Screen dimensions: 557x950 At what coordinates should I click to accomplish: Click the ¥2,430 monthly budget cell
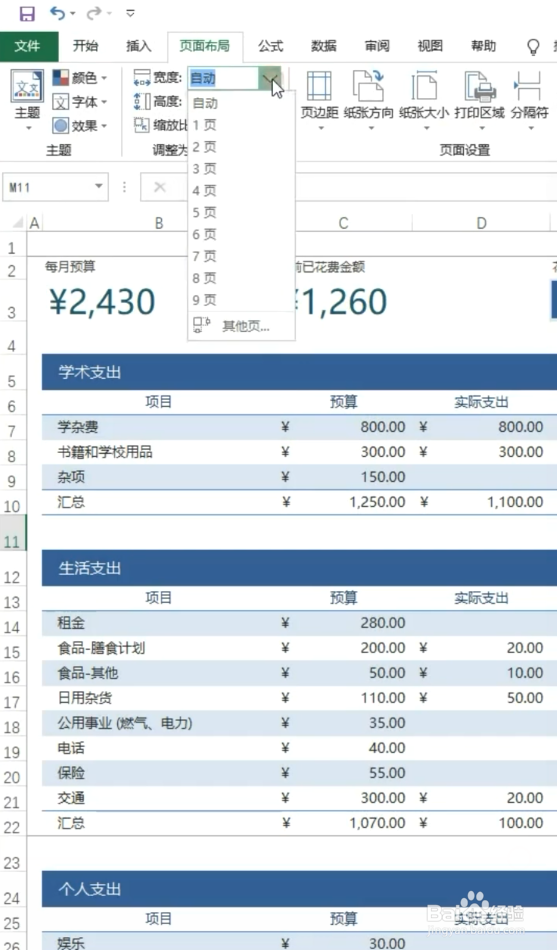point(102,302)
